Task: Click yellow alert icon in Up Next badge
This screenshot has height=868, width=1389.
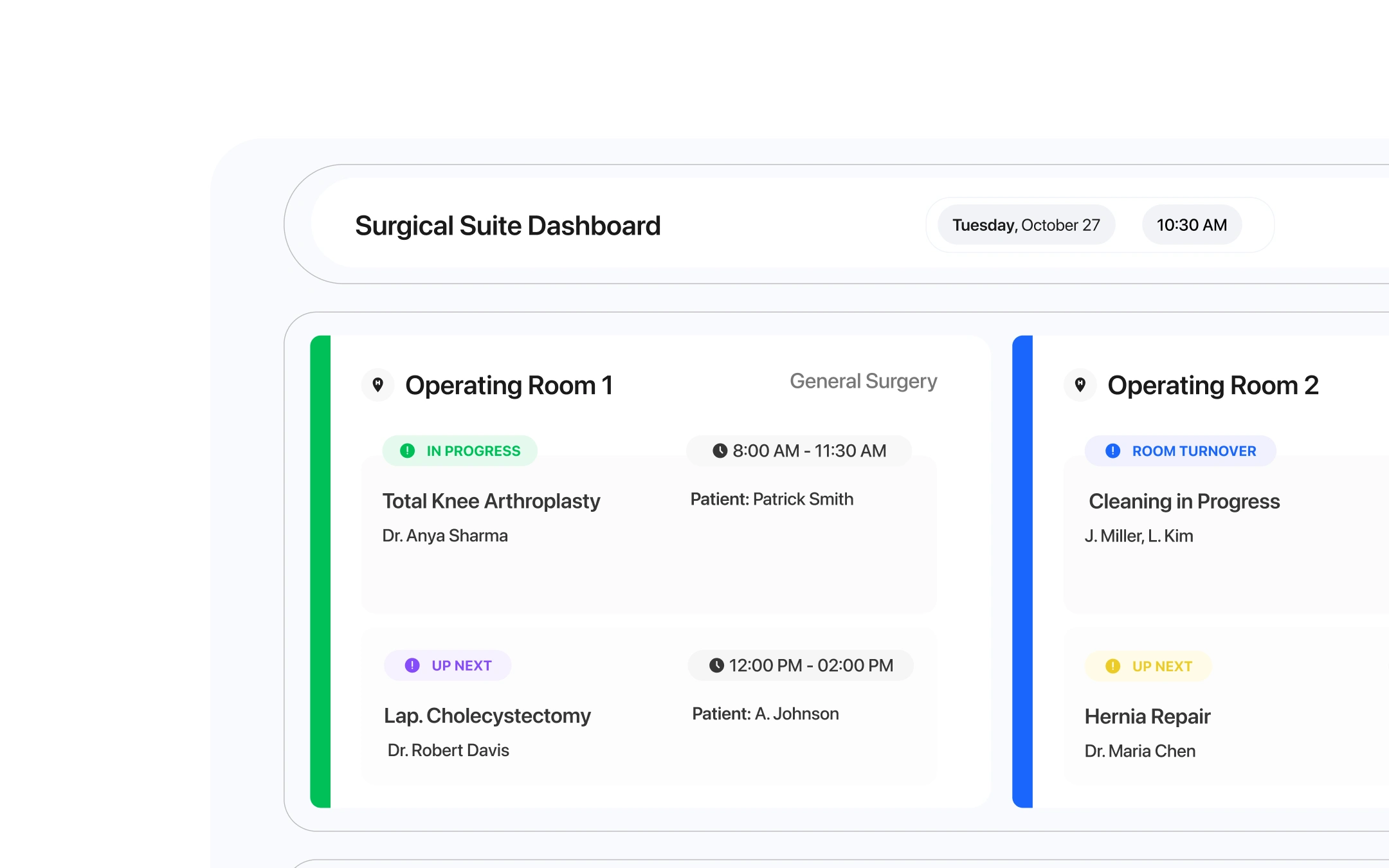Action: click(x=1112, y=666)
